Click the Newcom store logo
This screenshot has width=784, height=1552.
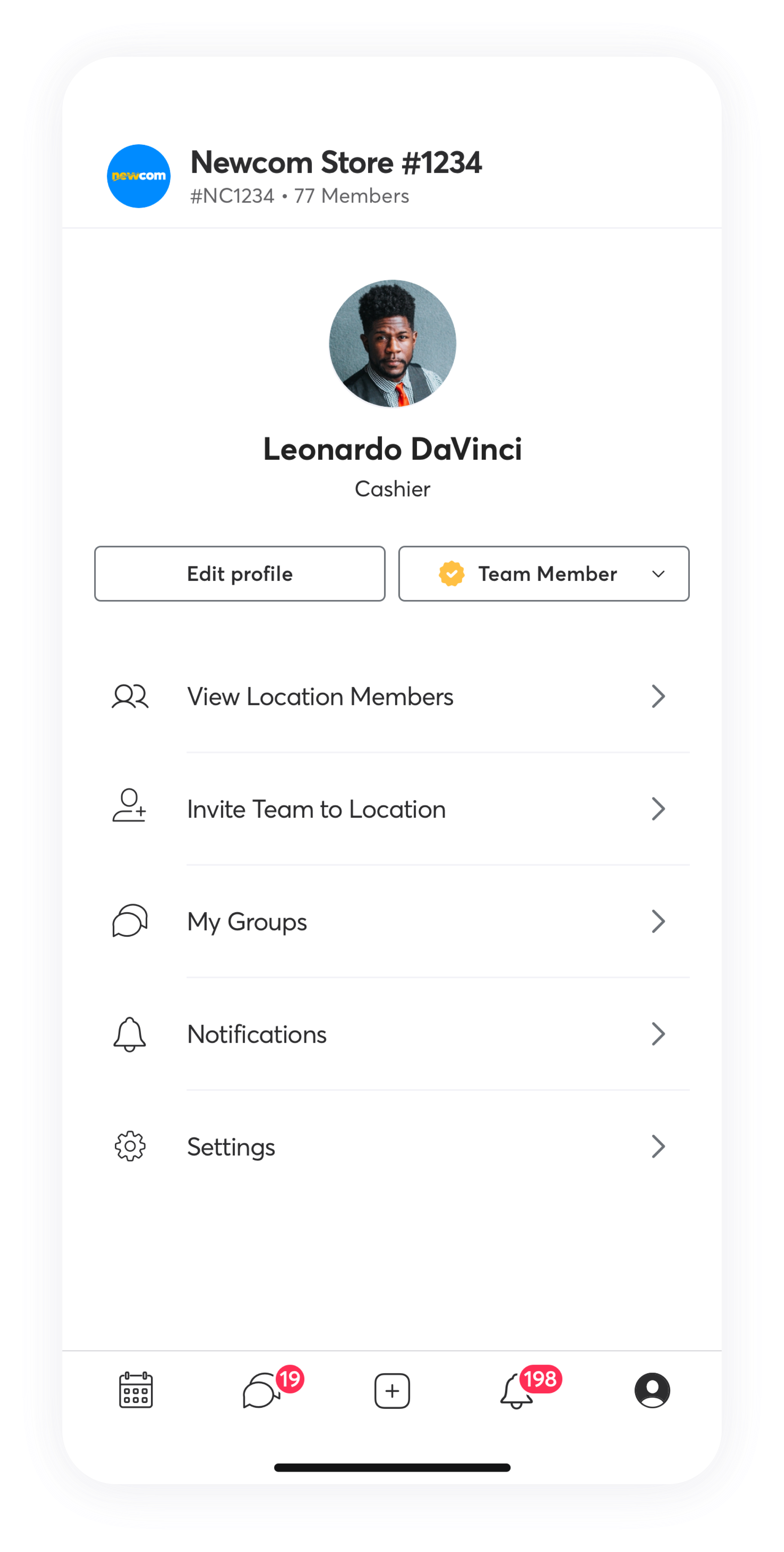coord(139,176)
